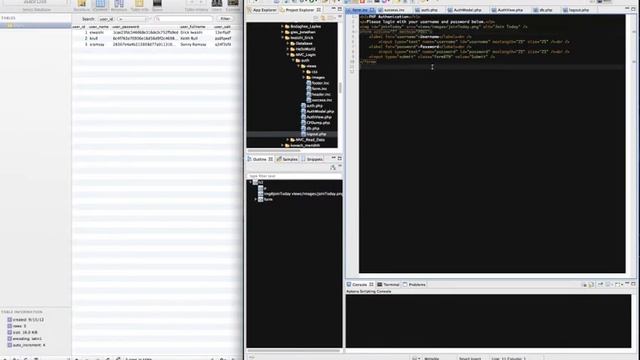Viewport: 640px width, 360px height.
Task: Click the Outline filter text field
Action: coord(294,176)
